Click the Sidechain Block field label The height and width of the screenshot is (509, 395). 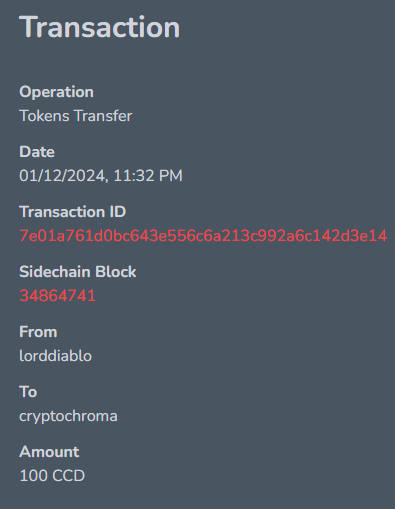78,272
